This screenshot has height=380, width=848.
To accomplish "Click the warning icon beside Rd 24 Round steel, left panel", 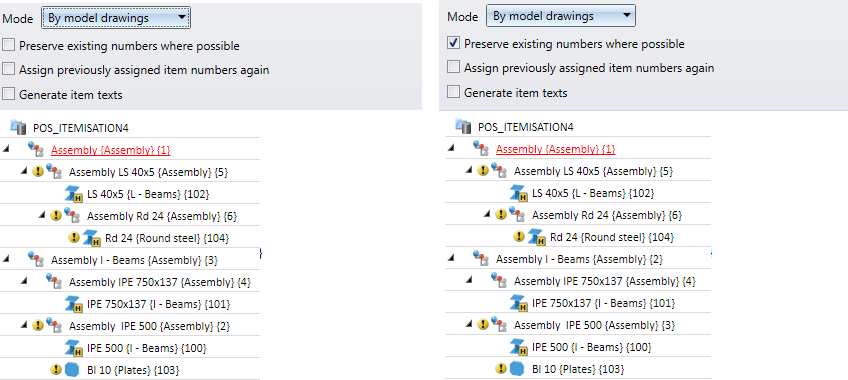I will pos(74,237).
